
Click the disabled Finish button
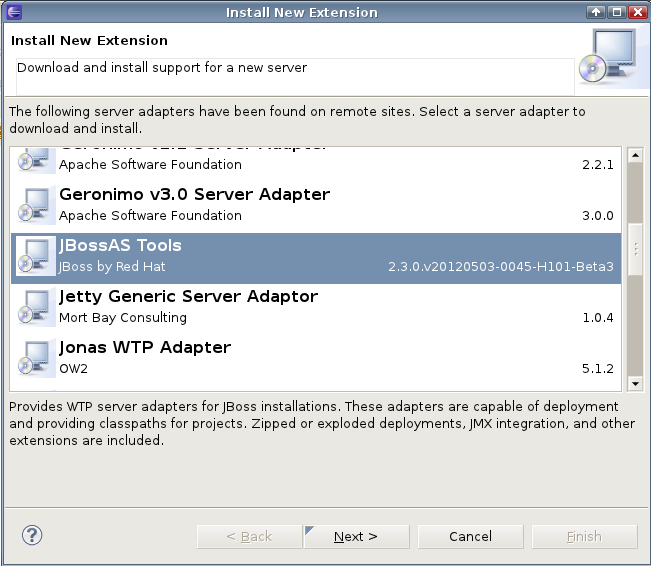point(584,537)
